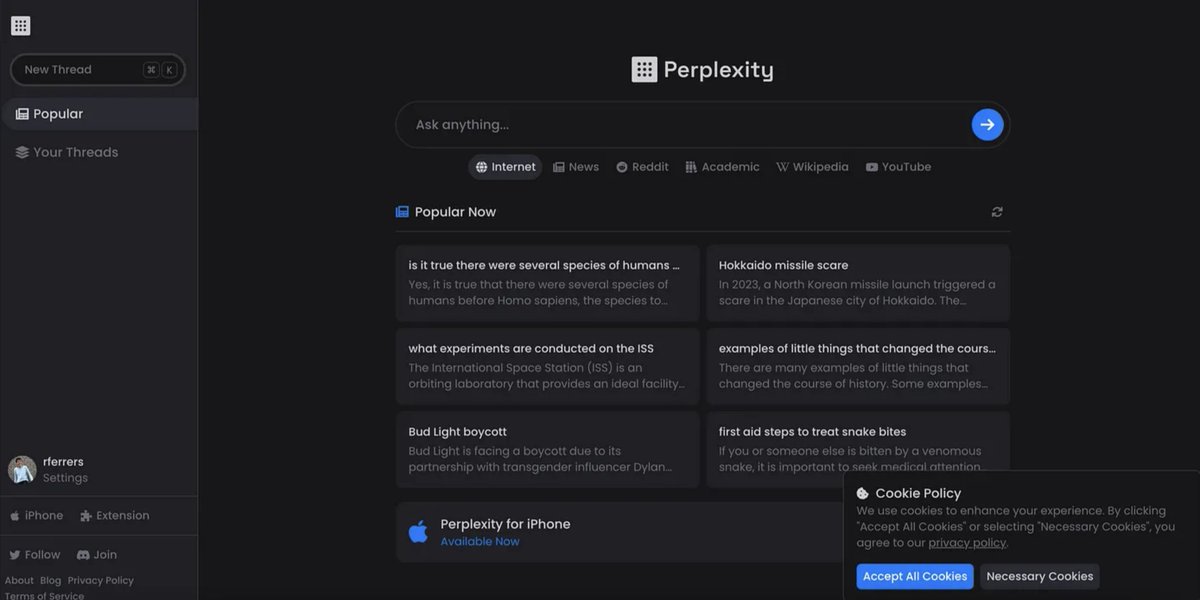Select the News search focus
Image resolution: width=1200 pixels, height=600 pixels.
coord(576,167)
